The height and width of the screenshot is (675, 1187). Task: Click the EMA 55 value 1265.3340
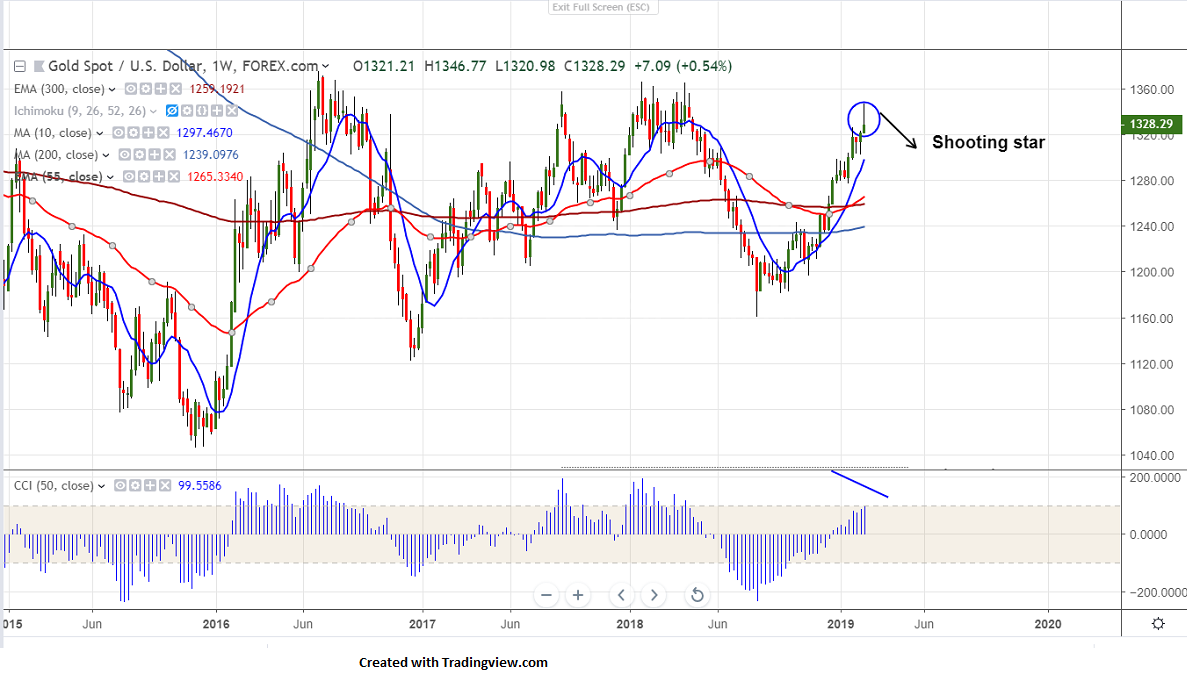215,177
